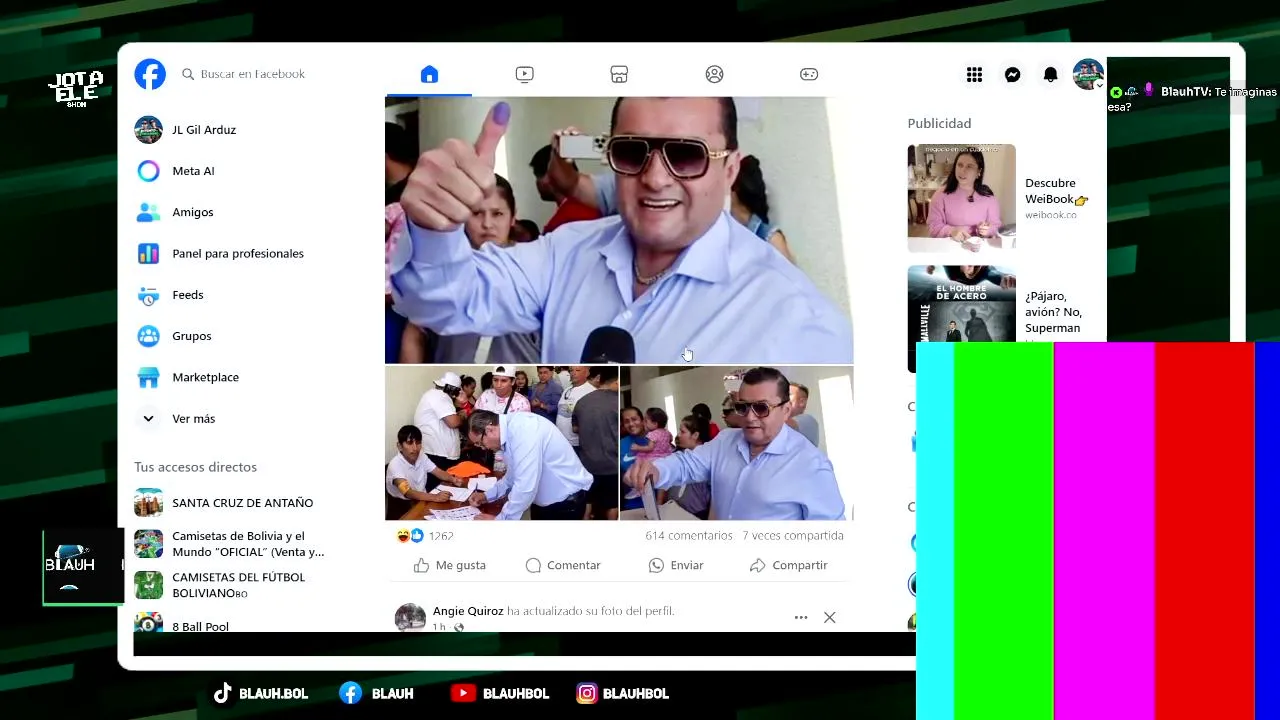
Task: Click the Jota Ele Show logo
Action: click(76, 89)
